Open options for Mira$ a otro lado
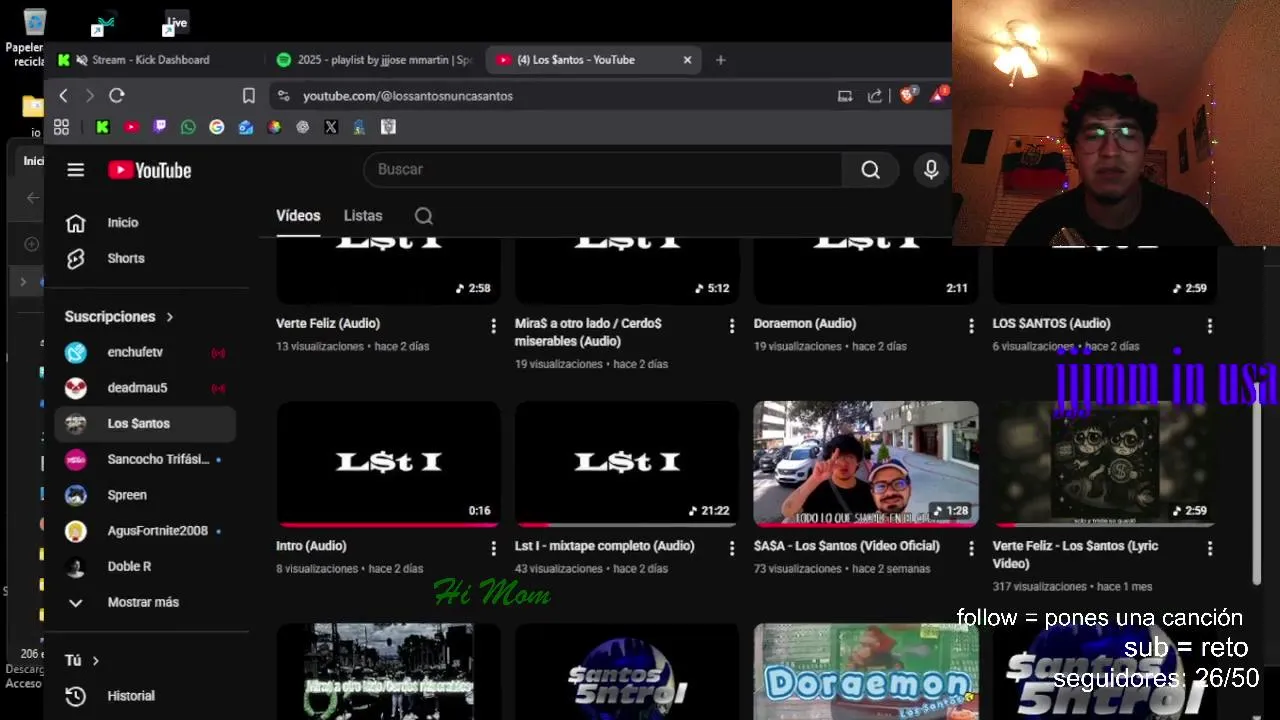The image size is (1280, 720). click(x=732, y=326)
